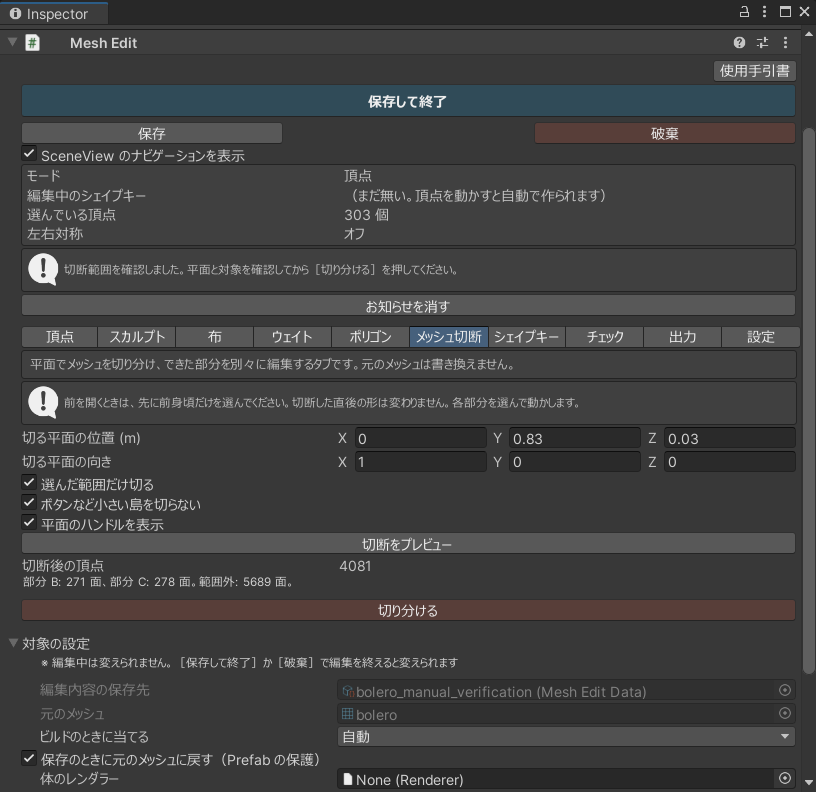
Task: Click the 保存 button
Action: 152,133
